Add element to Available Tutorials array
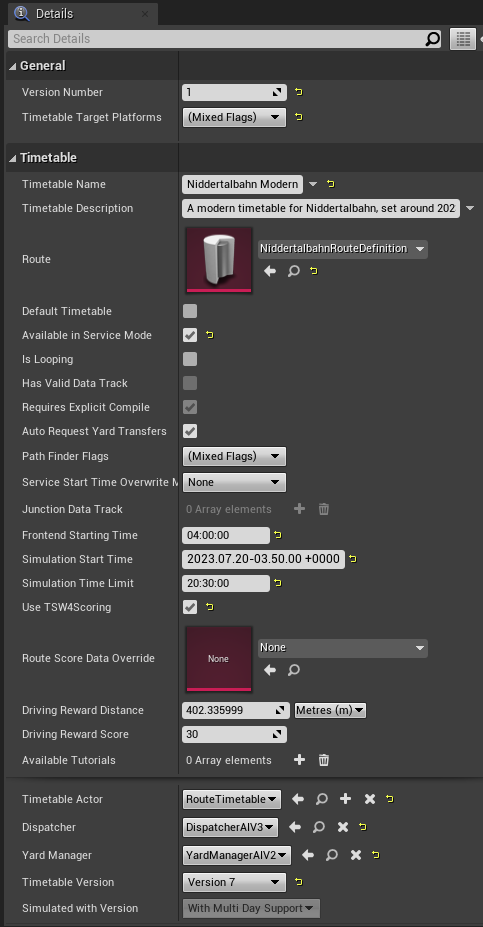483x927 pixels. coord(300,760)
